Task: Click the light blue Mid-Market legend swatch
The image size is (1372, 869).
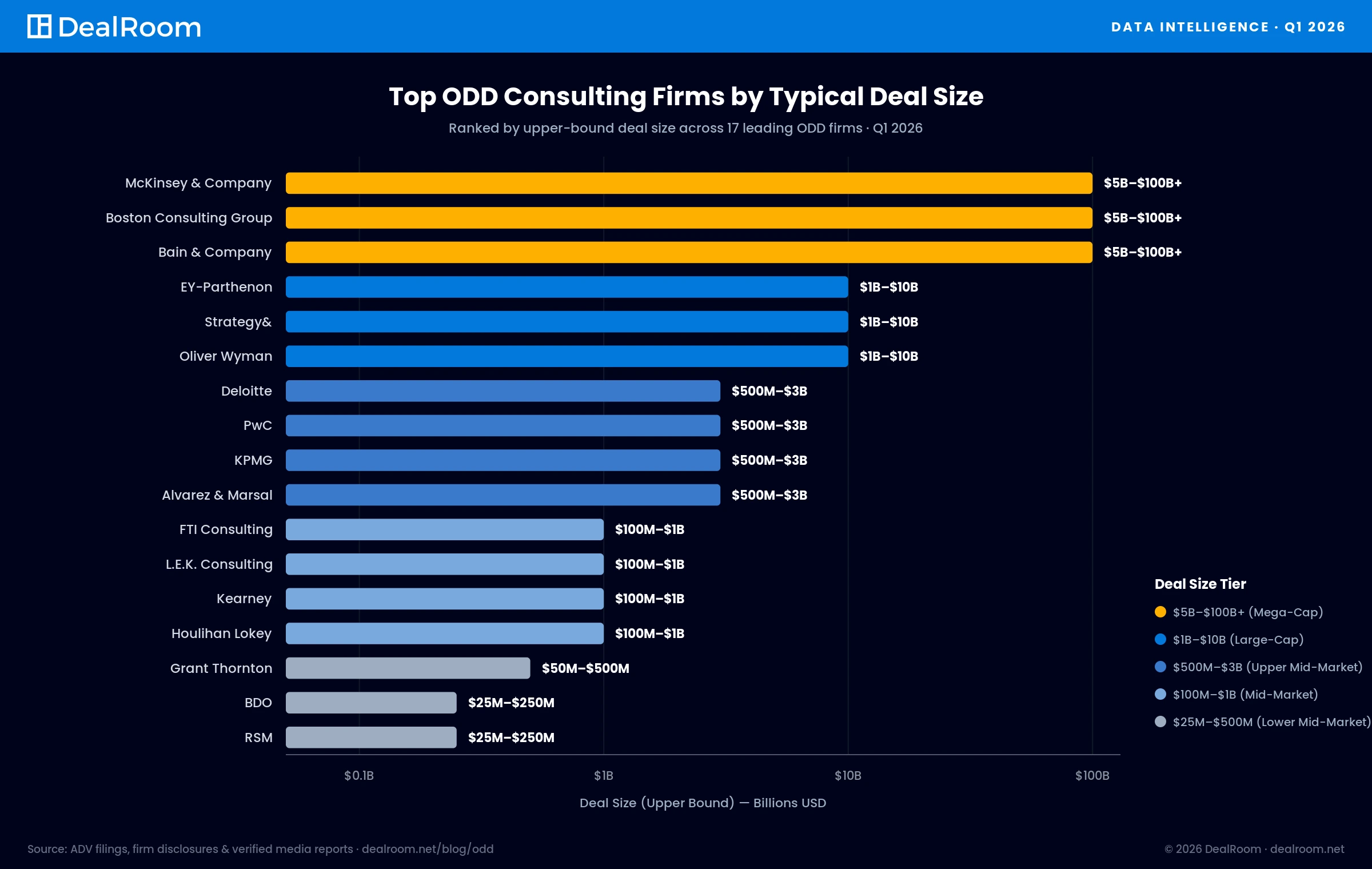Action: click(1160, 694)
